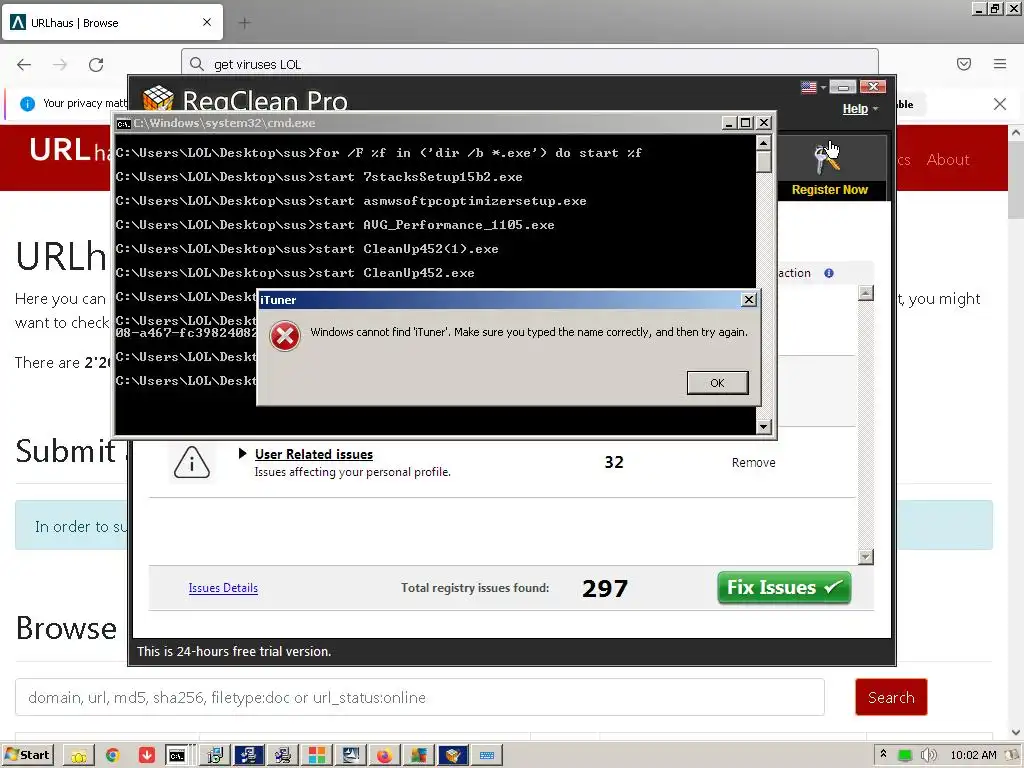Click the search magnifier in address bar
The image size is (1024, 768).
[197, 64]
